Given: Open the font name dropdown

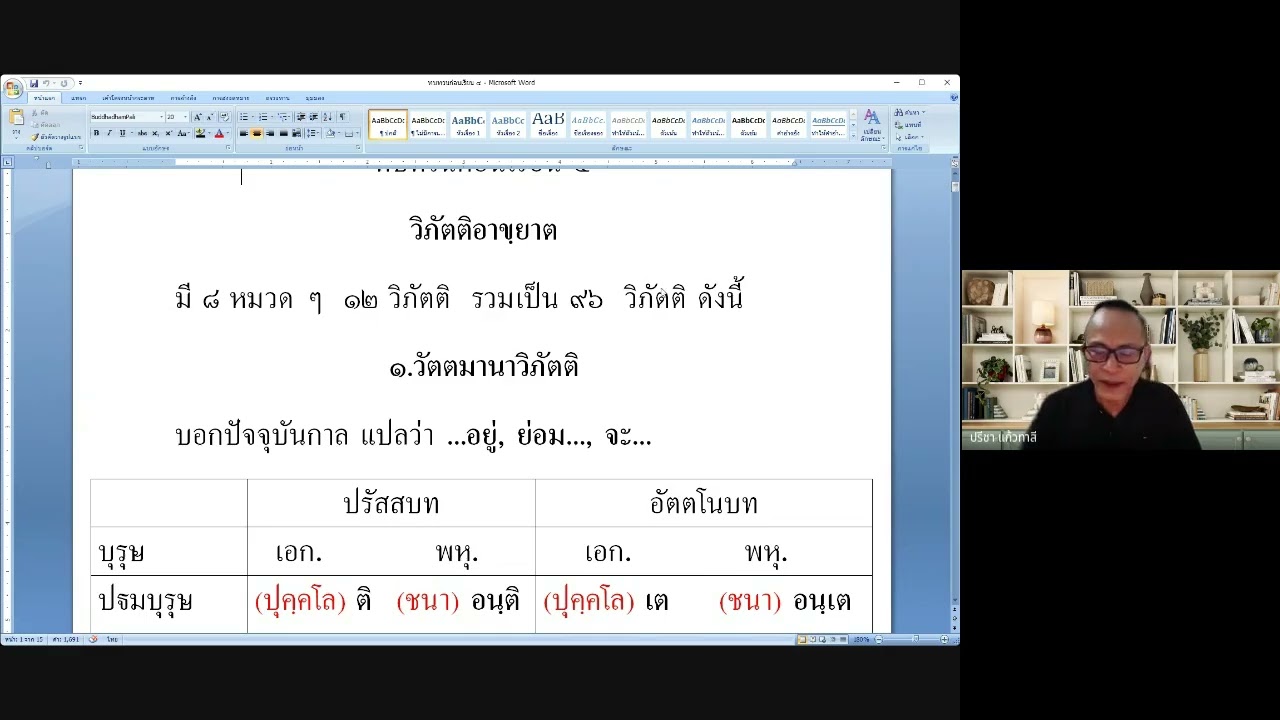Looking at the screenshot, I should (161, 117).
